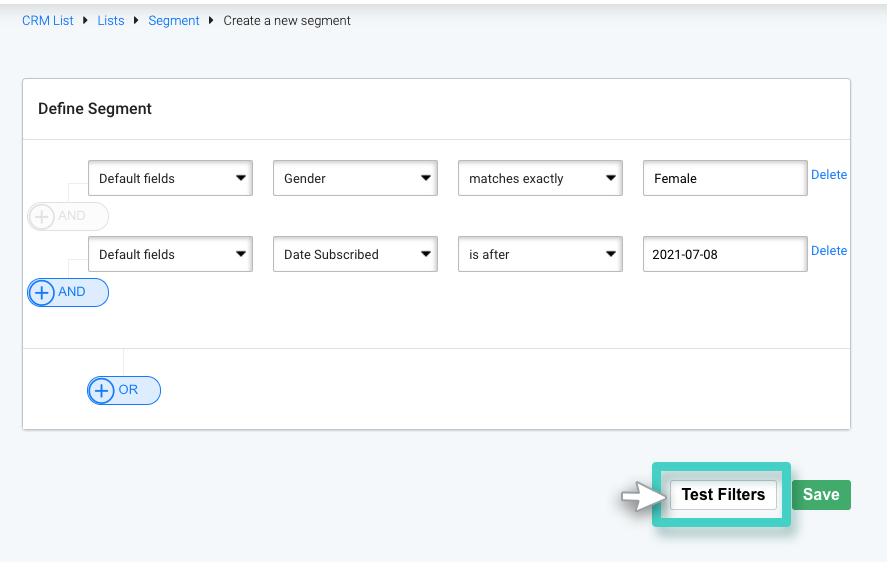887x562 pixels.
Task: Open the Default fields dropdown in the Gender row
Action: pyautogui.click(x=170, y=178)
